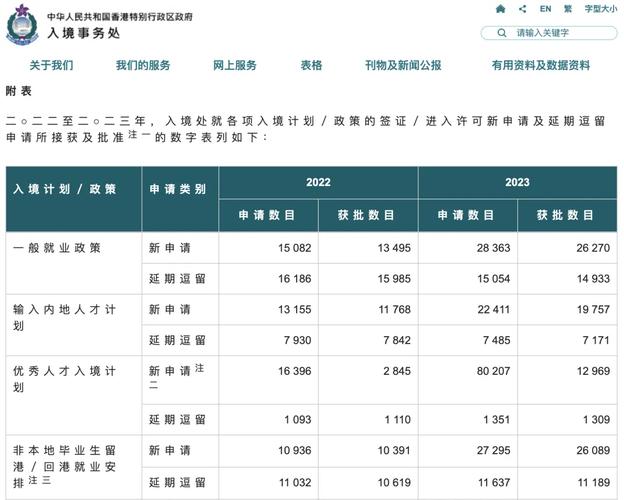Image resolution: width=624 pixels, height=500 pixels.
Task: Open the 网上服务 menu
Action: pos(235,65)
